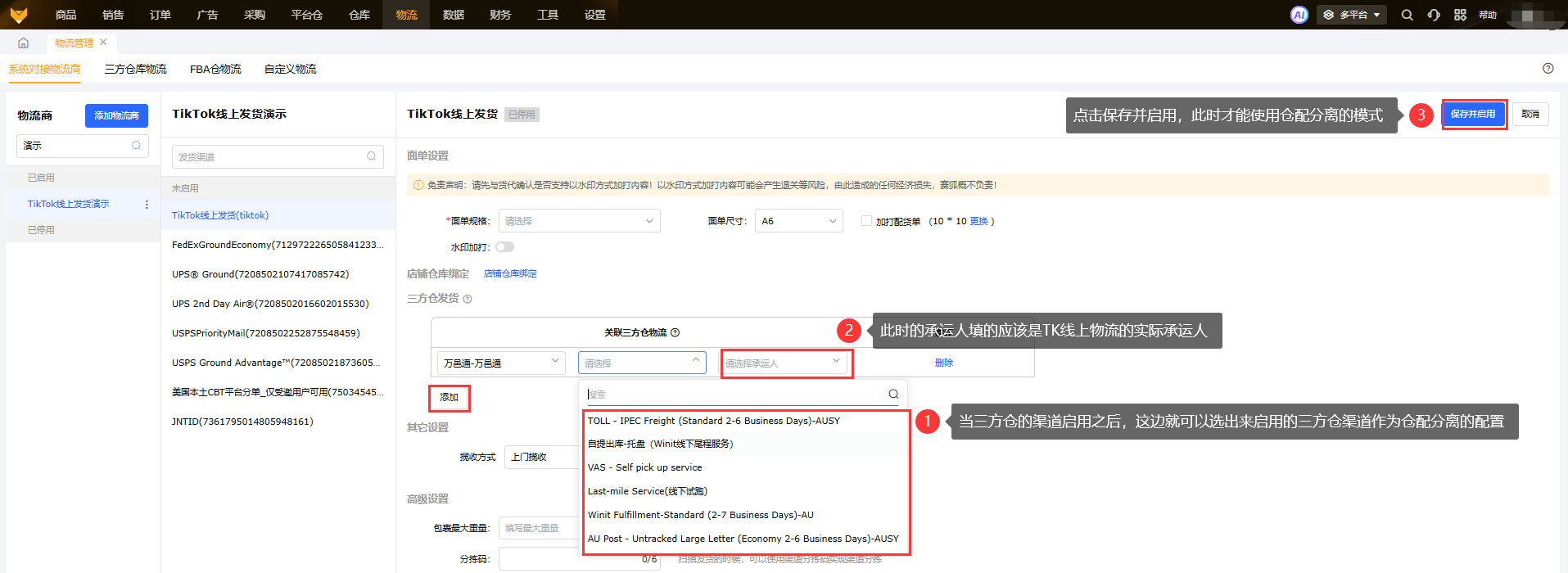Check the 加打配货单 checkbox

pos(866,221)
